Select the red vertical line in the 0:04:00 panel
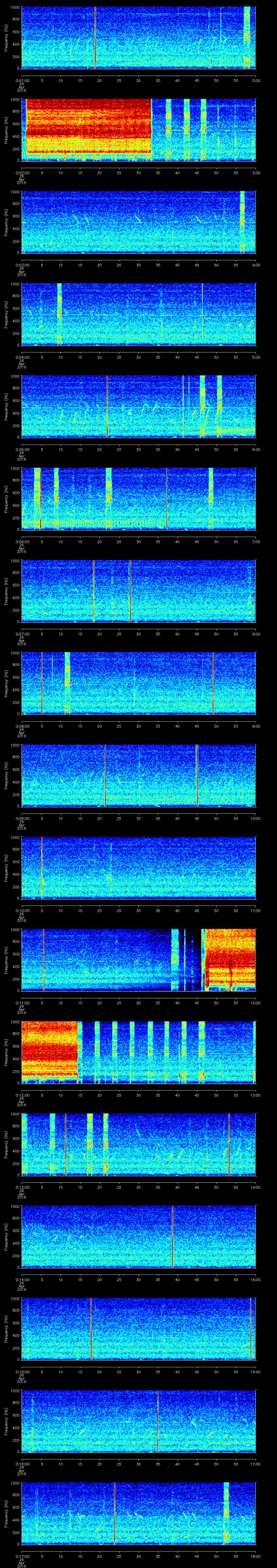The height and width of the screenshot is (1568, 277). [x=203, y=314]
